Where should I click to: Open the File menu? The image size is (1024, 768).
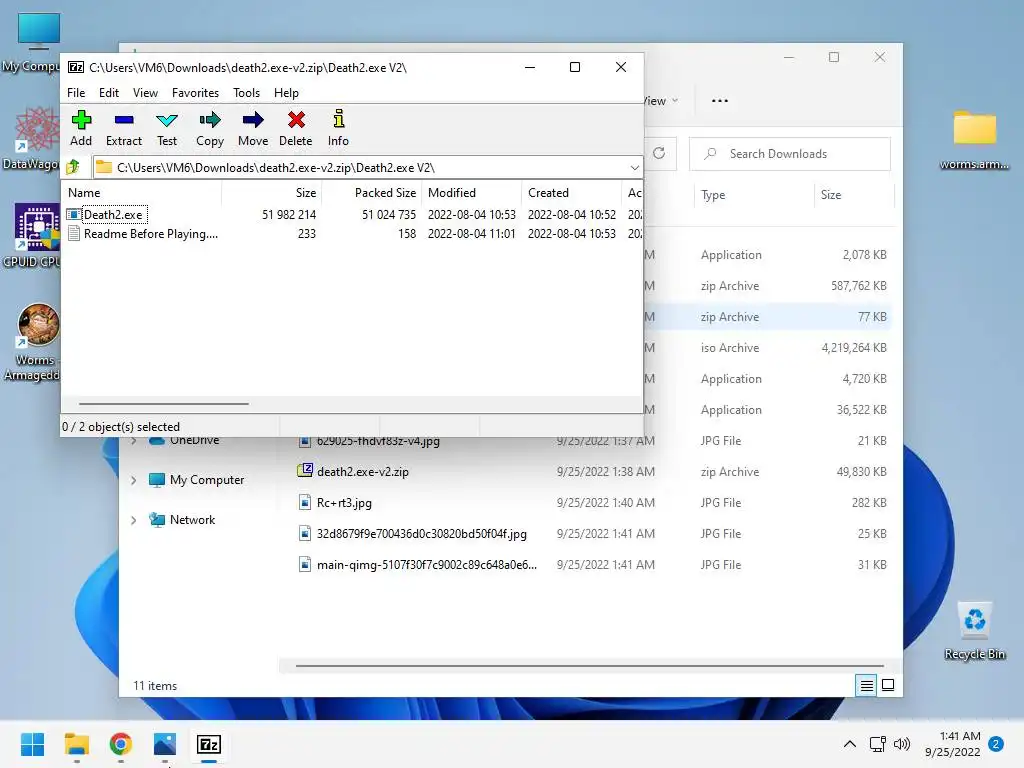[76, 93]
